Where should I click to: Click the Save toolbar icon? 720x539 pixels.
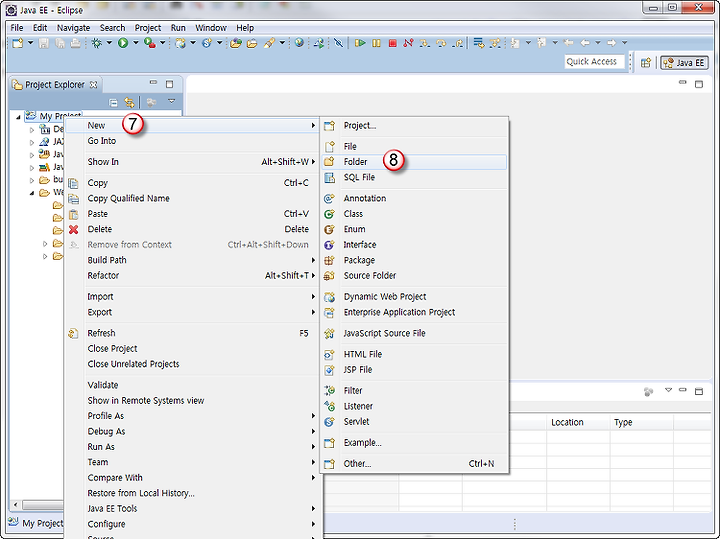44,43
